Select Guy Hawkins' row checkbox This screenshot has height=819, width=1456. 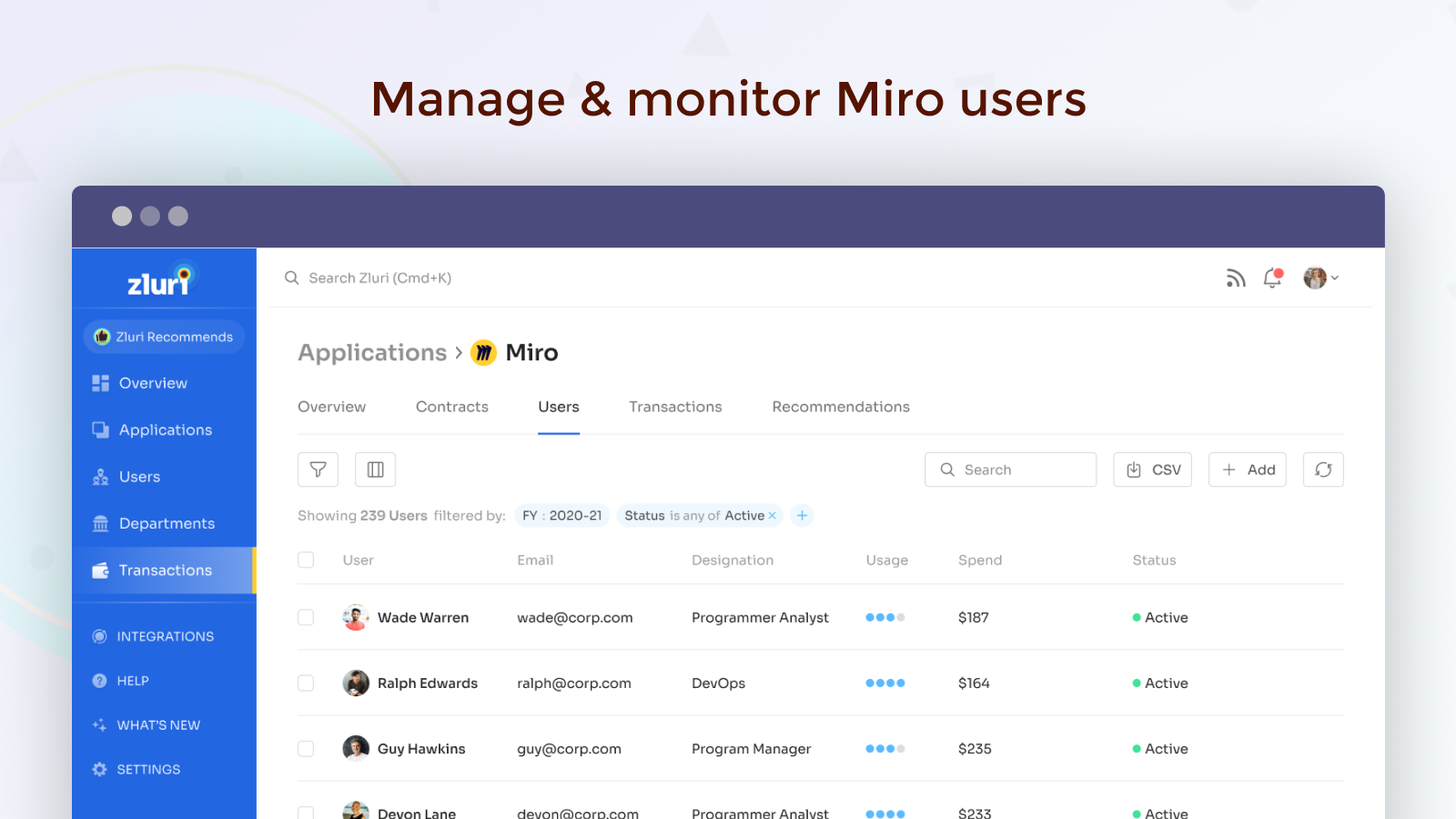[x=306, y=748]
